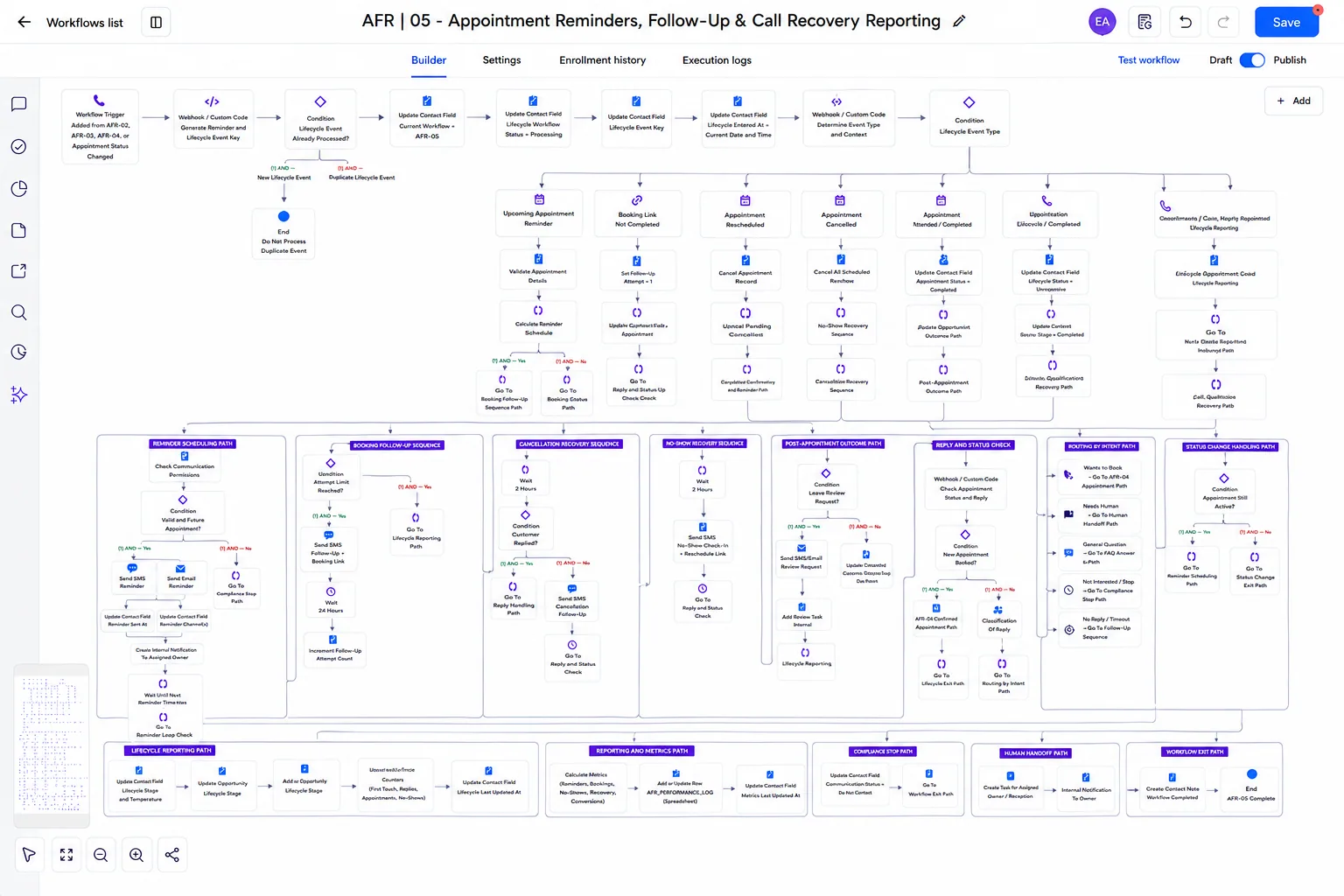1344x896 pixels.
Task: Click POST-APPOINTMENT OUTCOME PATH label
Action: pos(833,444)
